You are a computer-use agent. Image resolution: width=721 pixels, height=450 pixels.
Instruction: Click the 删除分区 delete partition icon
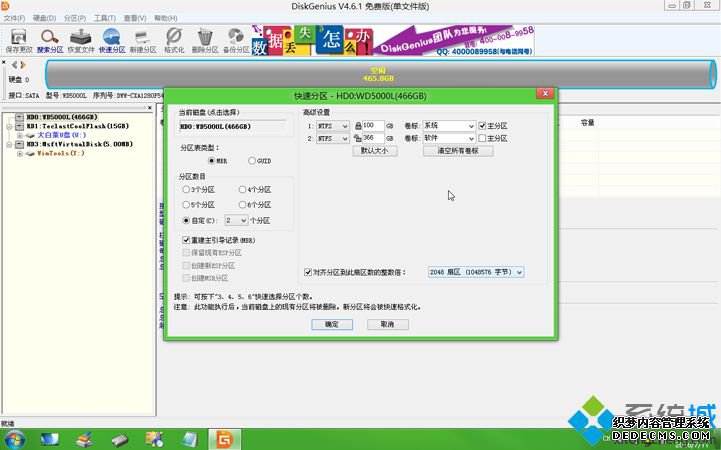[205, 40]
